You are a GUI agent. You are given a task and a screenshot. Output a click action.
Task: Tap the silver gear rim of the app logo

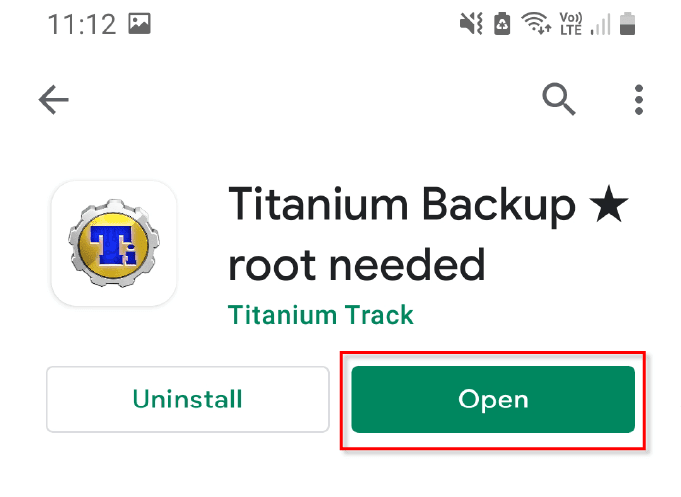[x=114, y=207]
